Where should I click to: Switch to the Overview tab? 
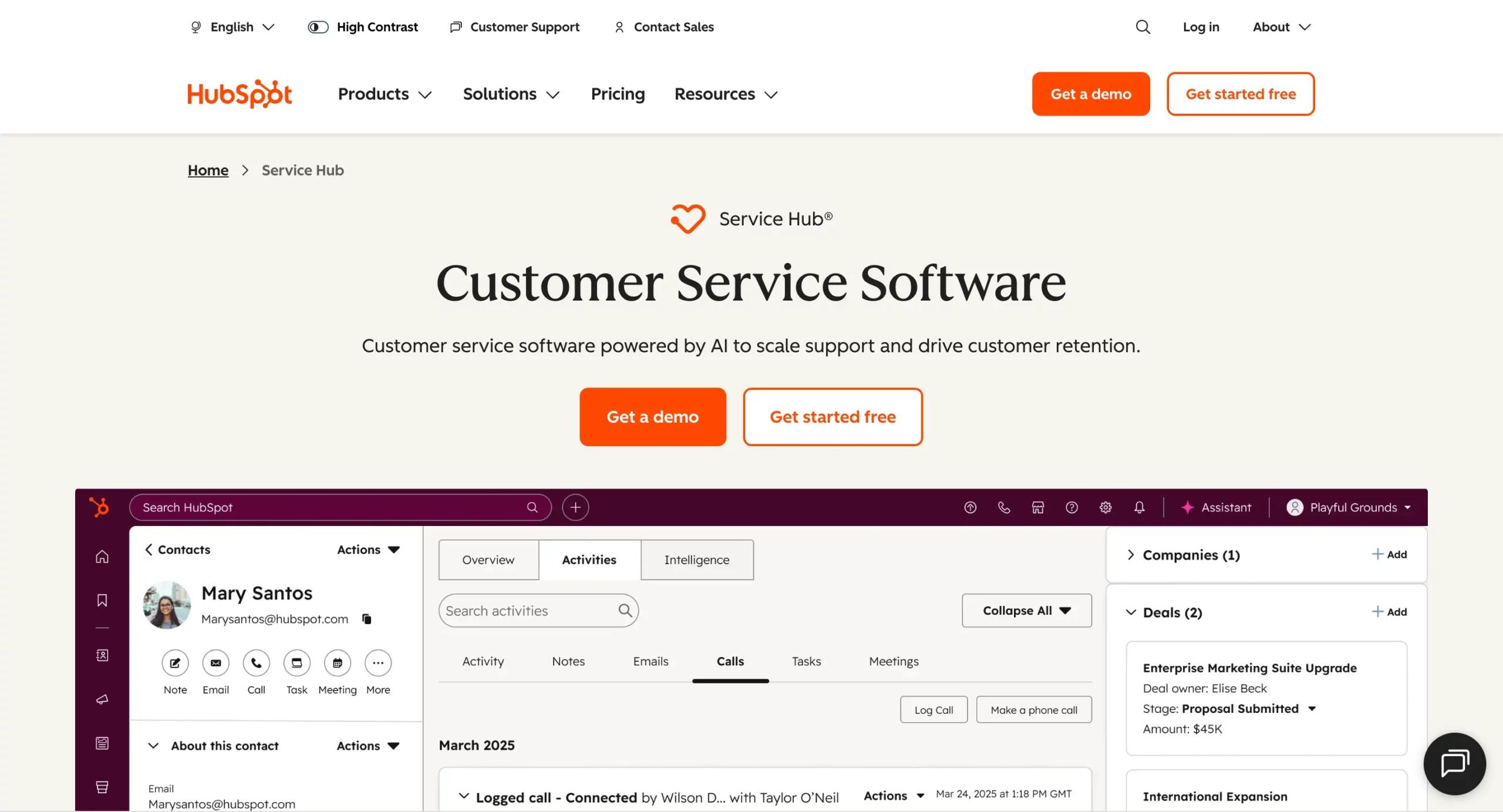click(x=488, y=560)
